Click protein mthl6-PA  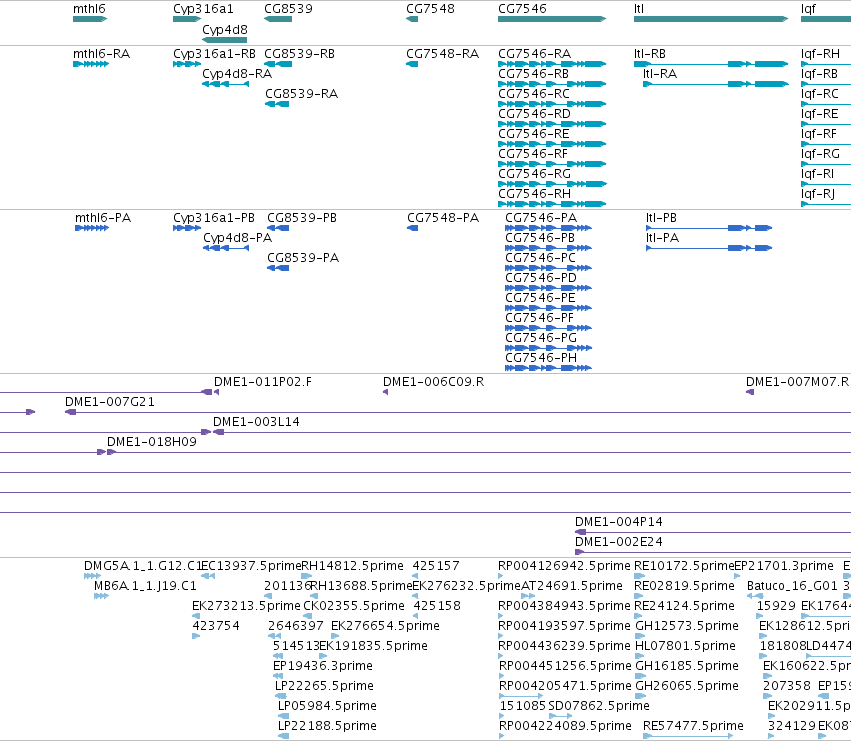(x=103, y=218)
